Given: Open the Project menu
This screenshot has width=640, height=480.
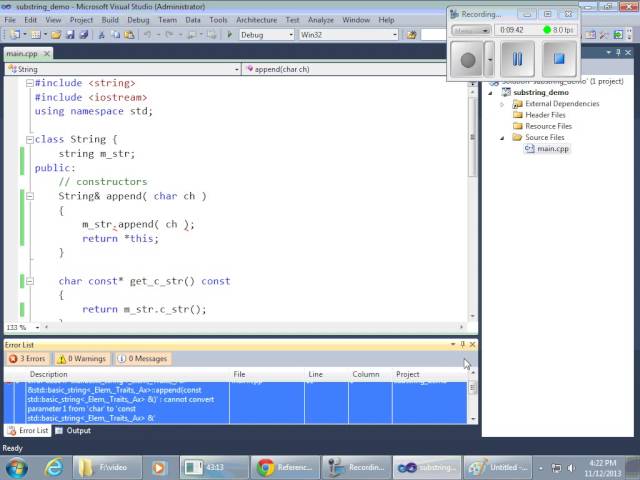Looking at the screenshot, I should point(81,20).
